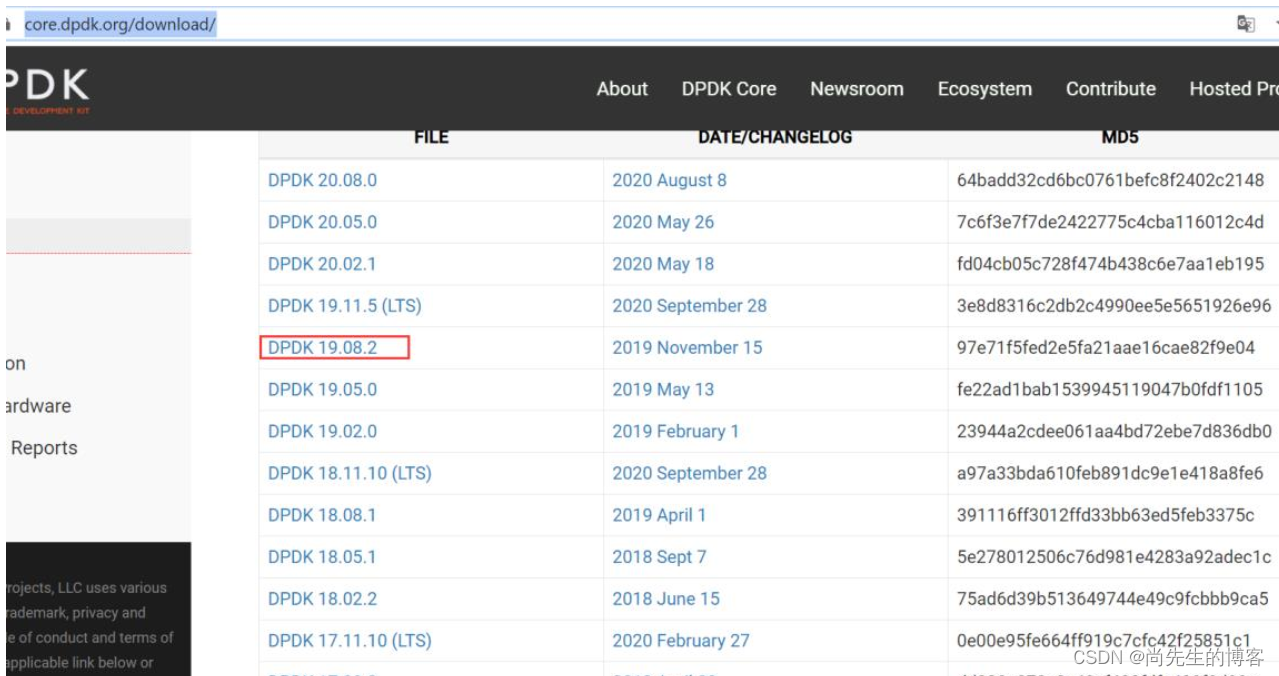1279x676 pixels.
Task: Open the 2018 June 15 changelog
Action: [x=666, y=599]
